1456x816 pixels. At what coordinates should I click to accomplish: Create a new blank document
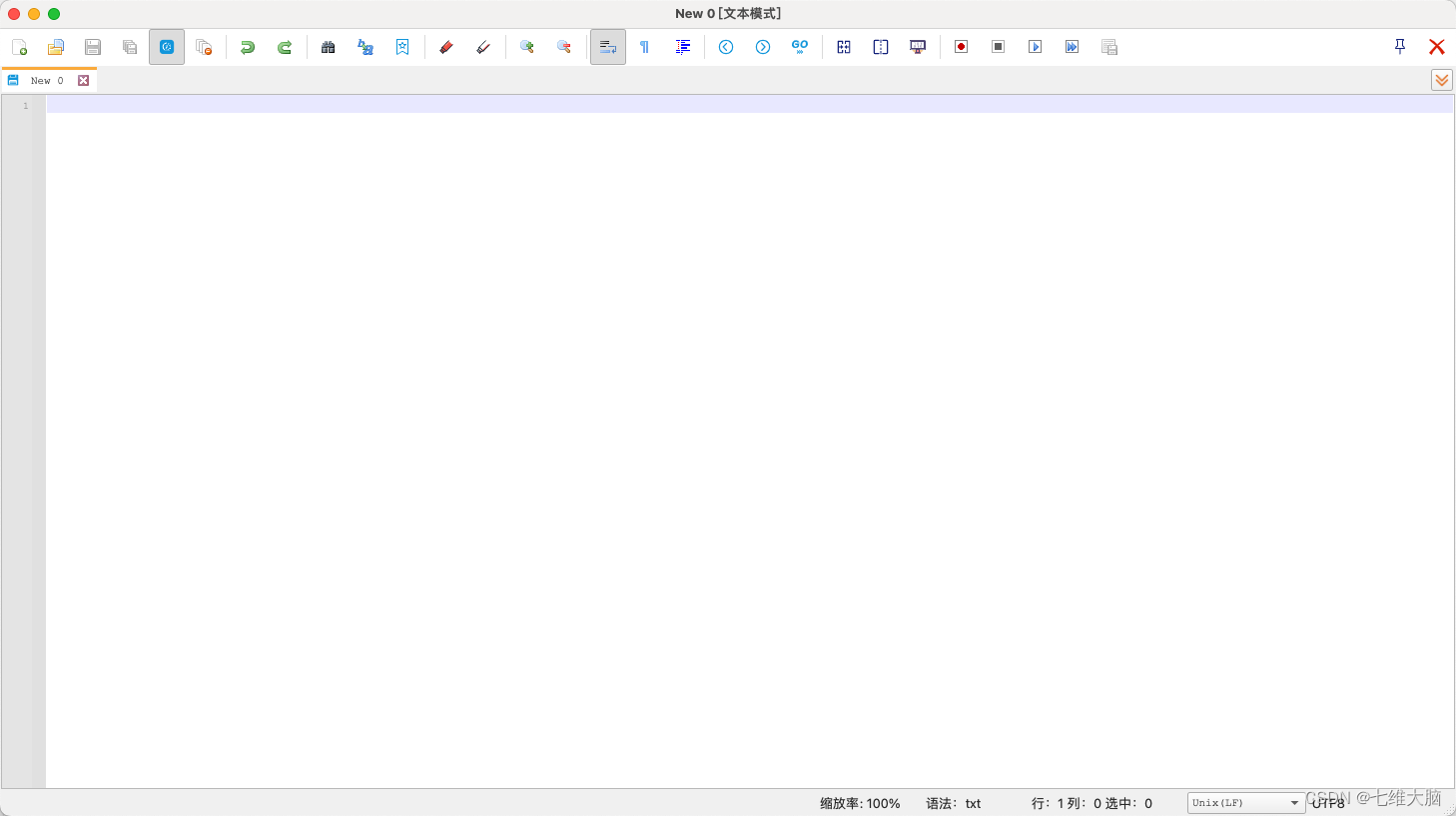coord(20,47)
